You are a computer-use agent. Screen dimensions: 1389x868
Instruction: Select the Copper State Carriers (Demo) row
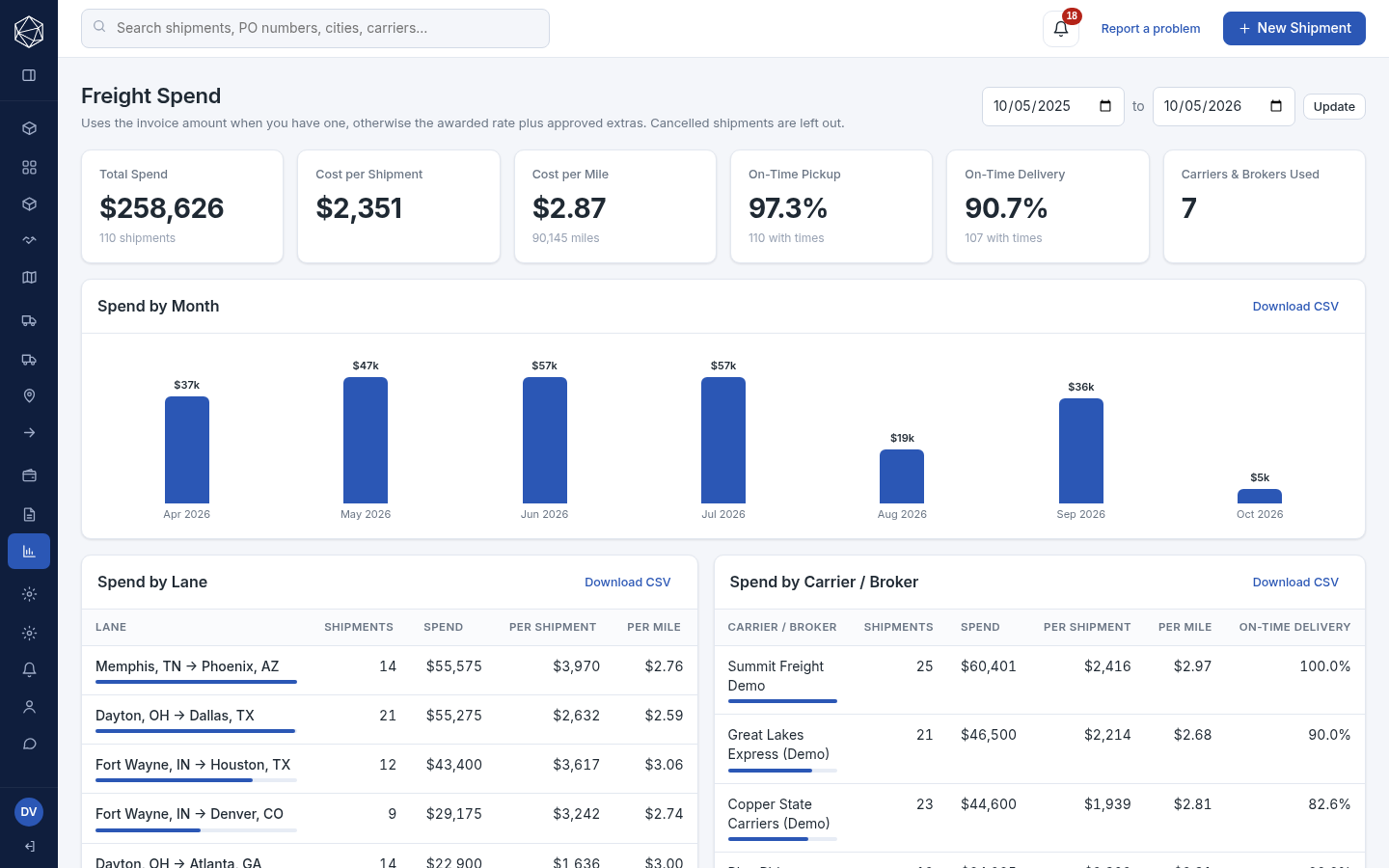1040,818
